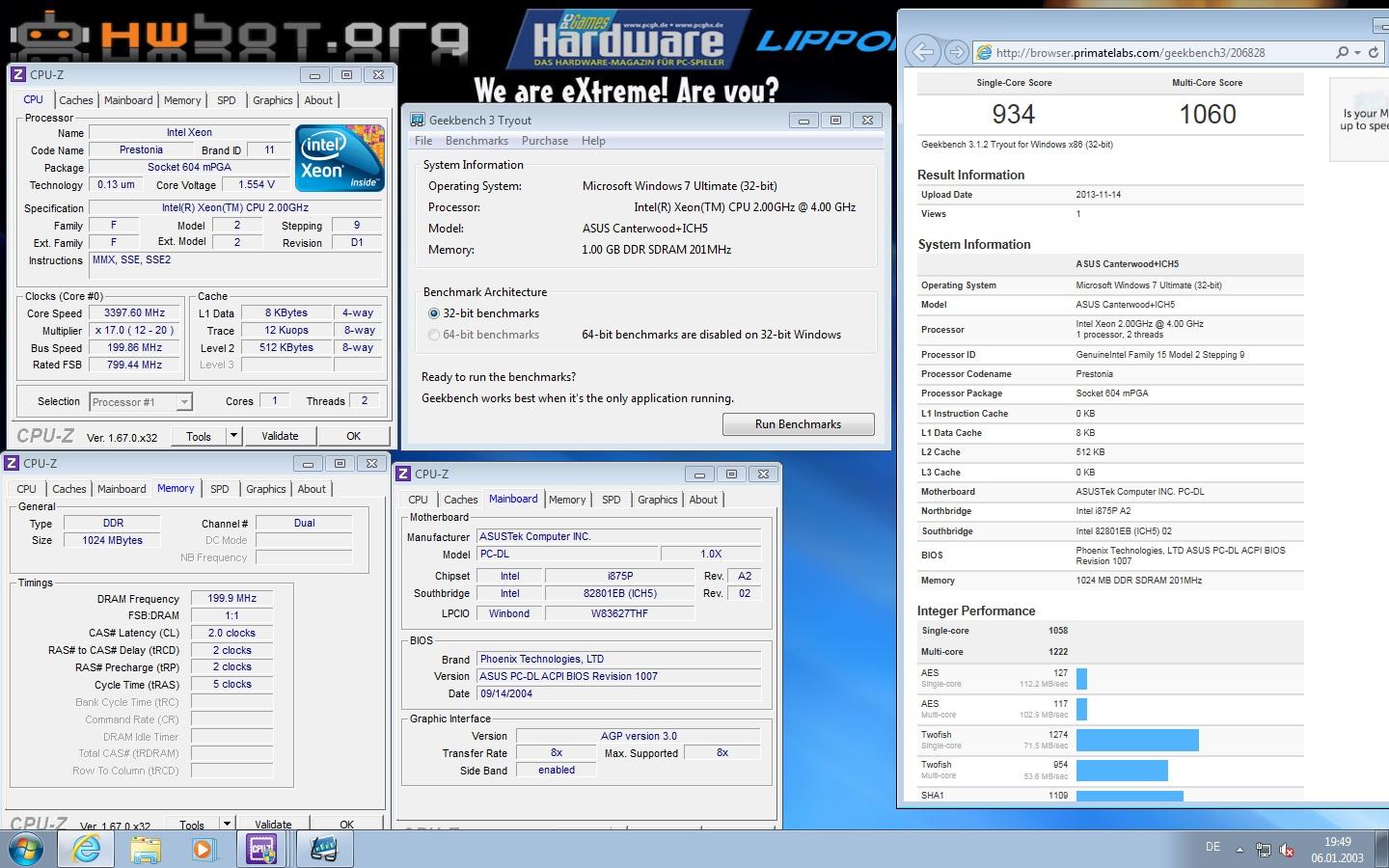Click the Twofish single-core score bar

point(1137,740)
